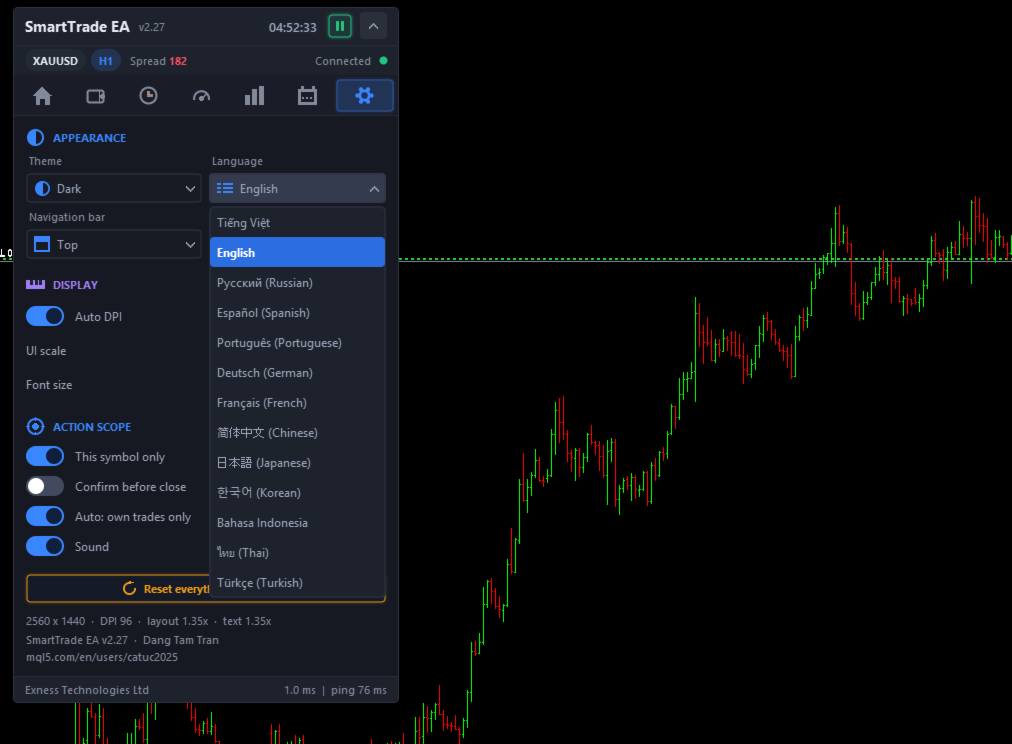Close the Language dropdown showing English
This screenshot has height=744, width=1012.
298,188
